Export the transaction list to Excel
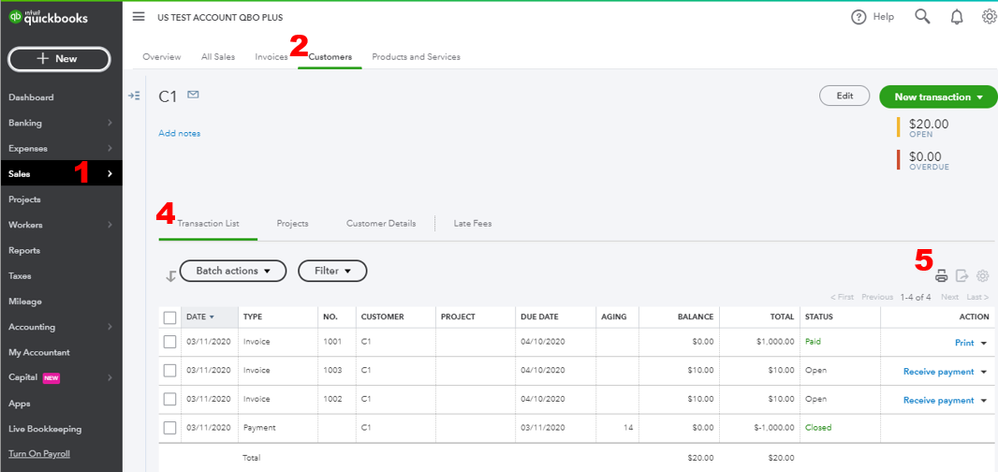Screen dimensions: 998x472 pos(962,276)
